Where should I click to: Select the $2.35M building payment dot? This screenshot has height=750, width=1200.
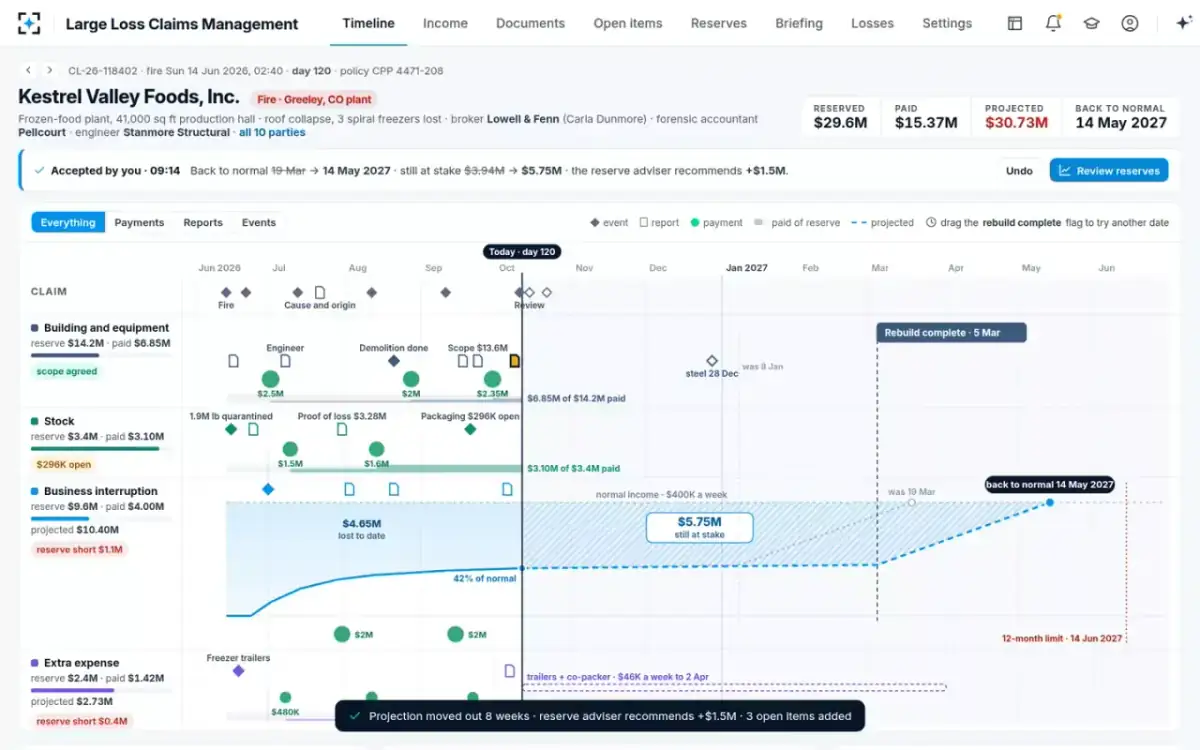pyautogui.click(x=492, y=379)
